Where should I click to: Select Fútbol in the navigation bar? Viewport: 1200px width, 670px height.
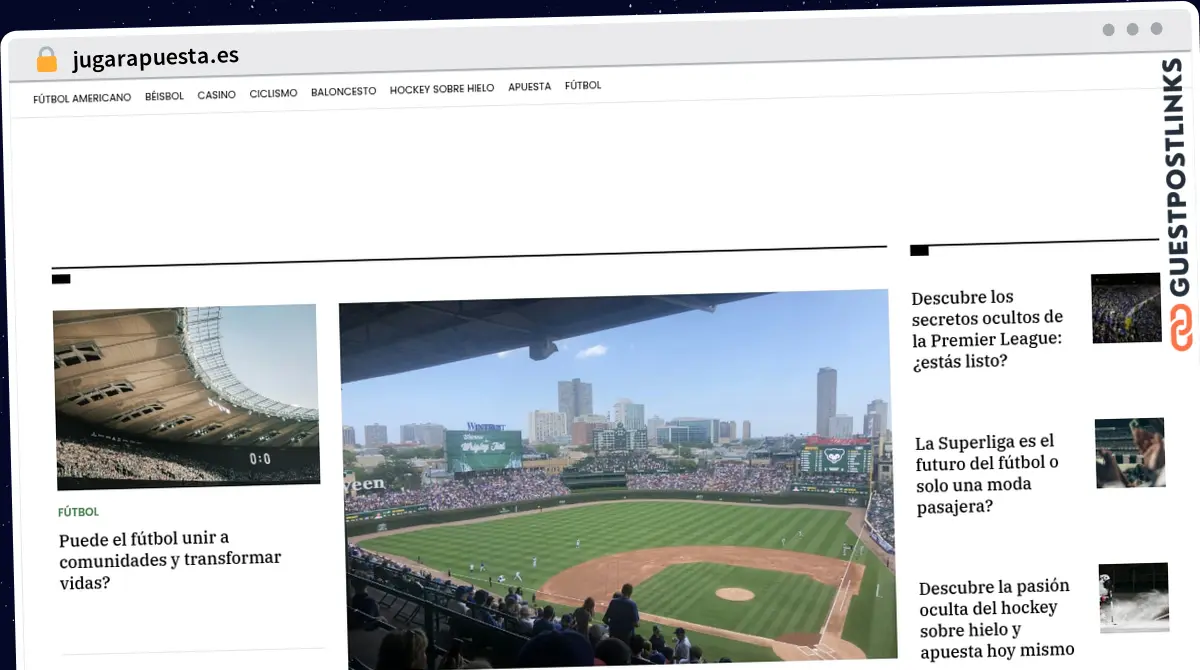pyautogui.click(x=583, y=86)
